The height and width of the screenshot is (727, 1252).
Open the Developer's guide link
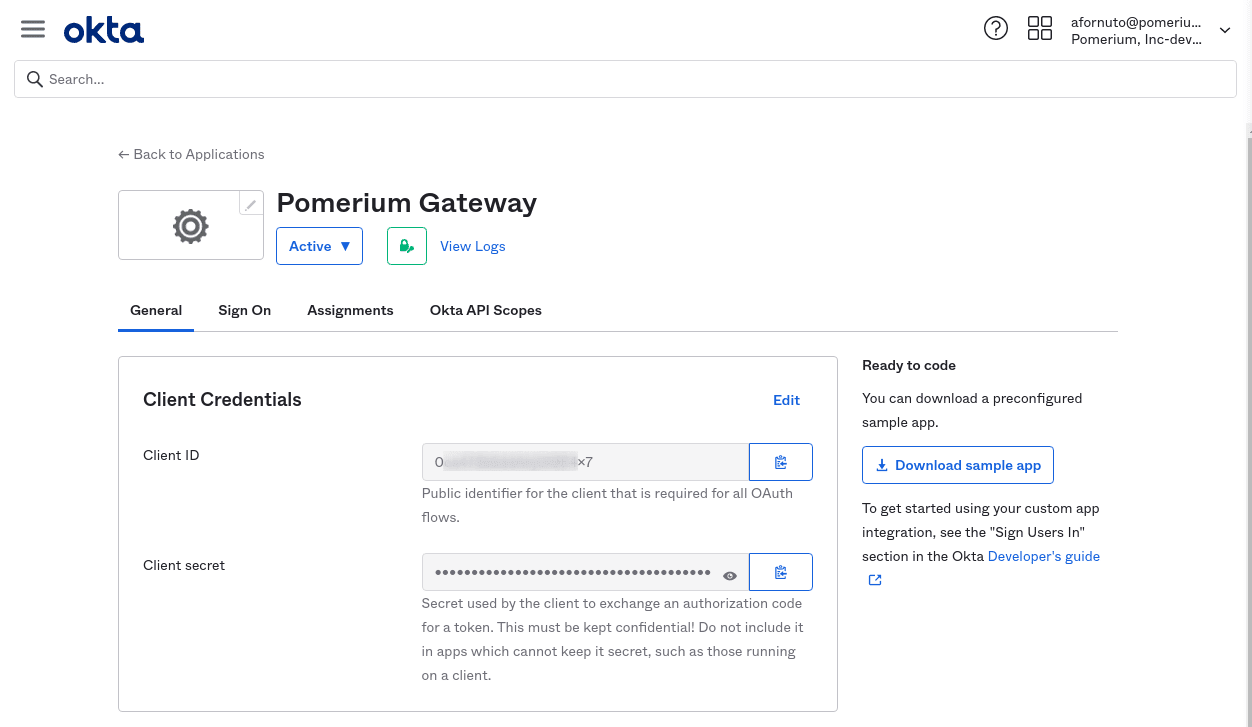(1043, 556)
